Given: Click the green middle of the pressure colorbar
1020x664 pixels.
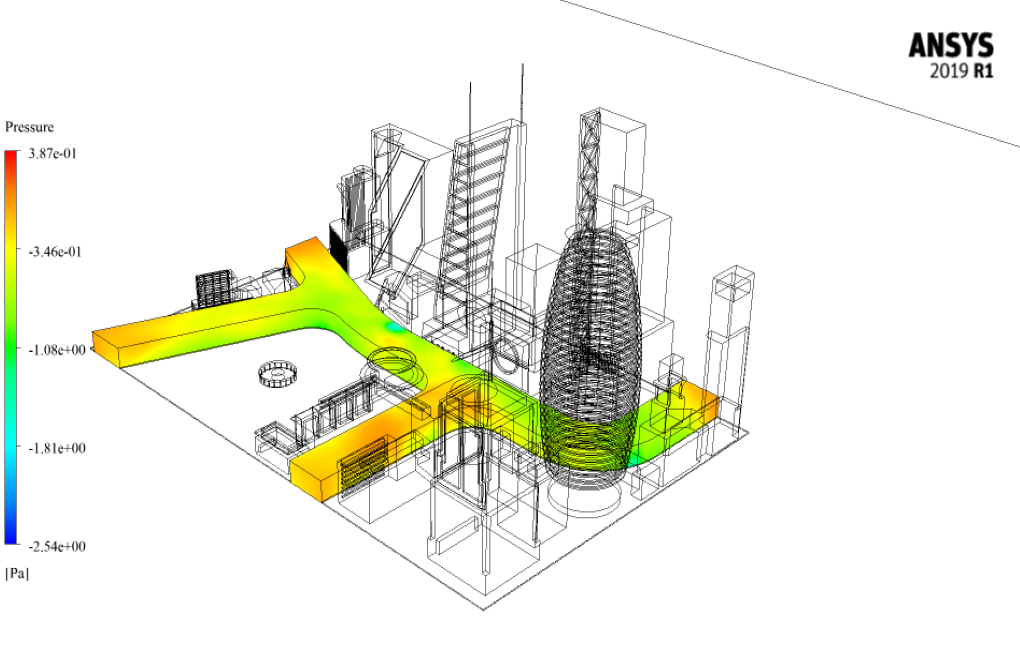Looking at the screenshot, I should coord(11,350).
